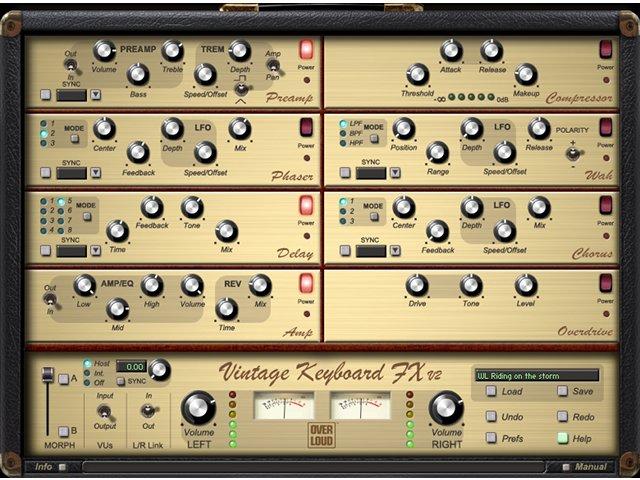This screenshot has height=480, width=640.
Task: Click the tempo value field 0.00
Action: click(x=131, y=367)
